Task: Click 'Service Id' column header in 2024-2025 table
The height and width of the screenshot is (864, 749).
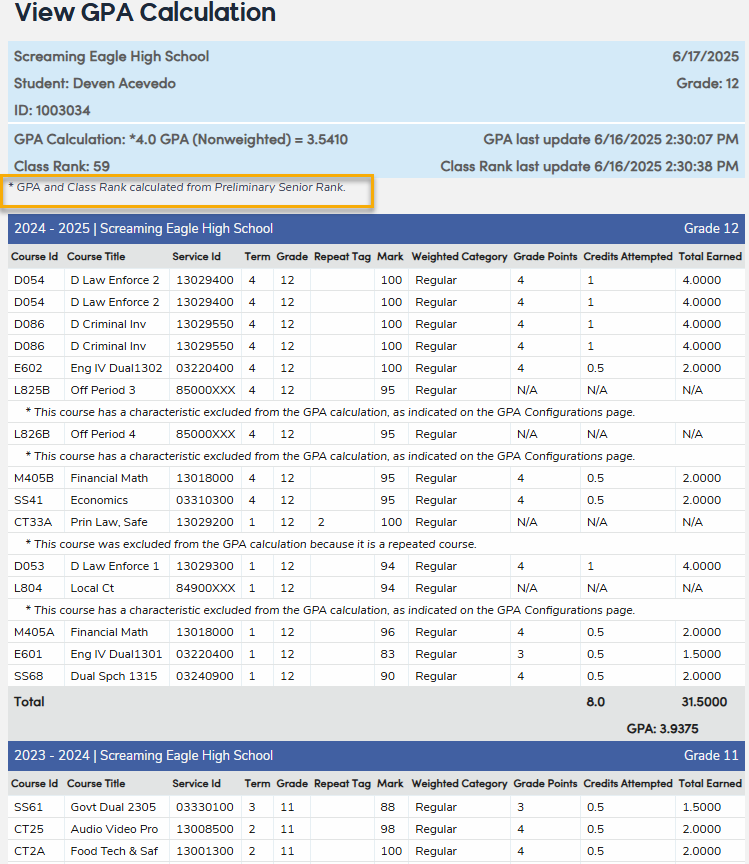Action: tap(196, 257)
